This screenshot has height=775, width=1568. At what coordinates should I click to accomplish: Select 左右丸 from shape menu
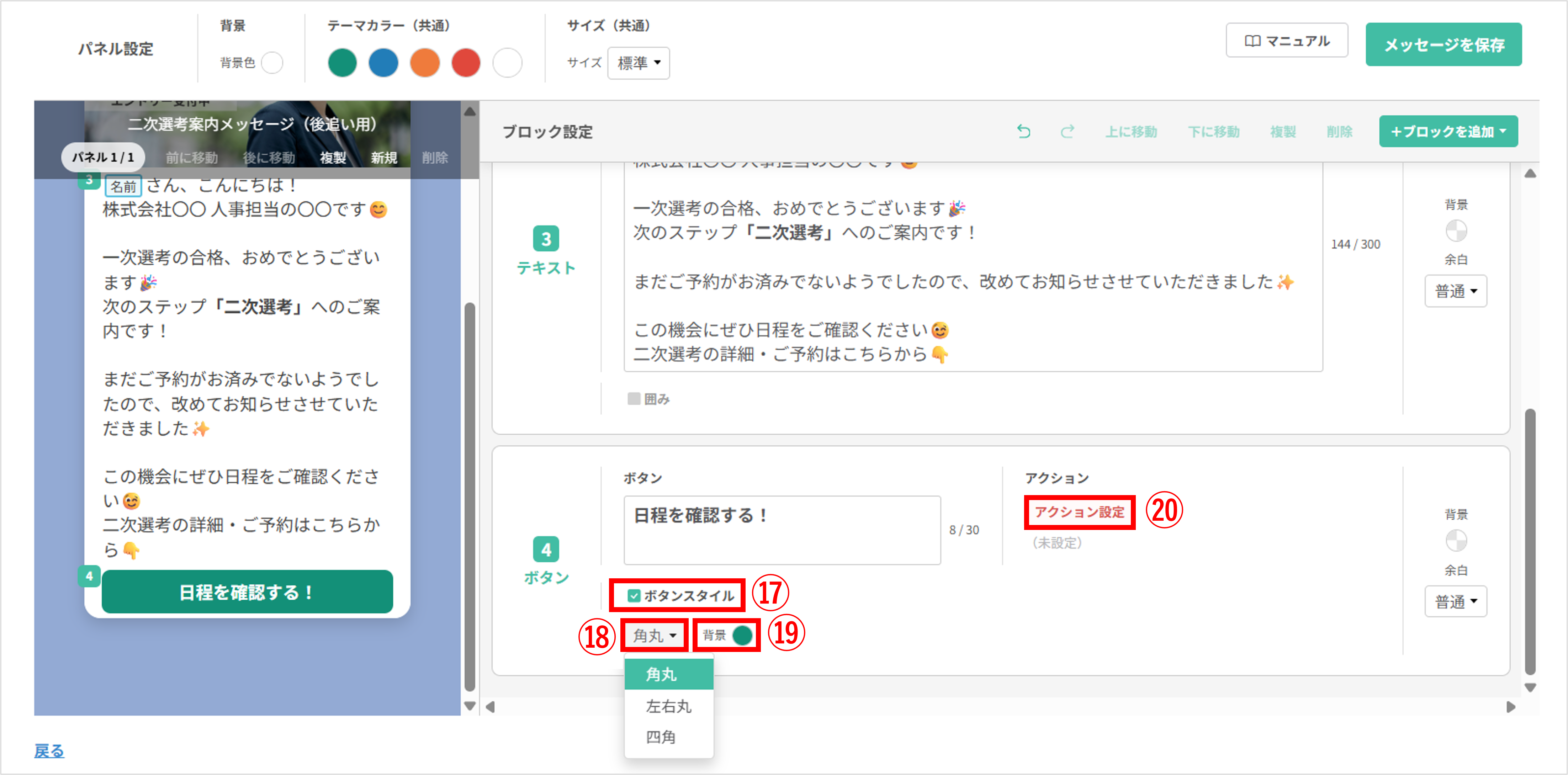[x=668, y=706]
